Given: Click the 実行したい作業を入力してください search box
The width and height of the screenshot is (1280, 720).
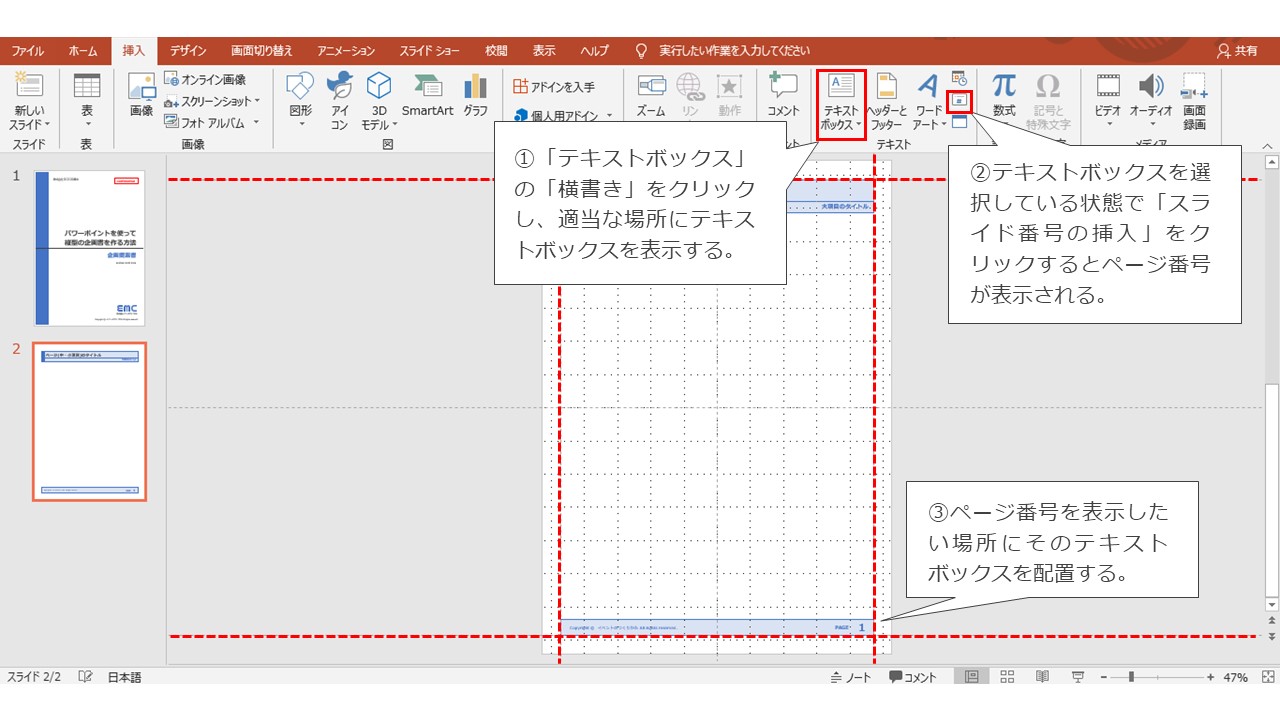Looking at the screenshot, I should pos(733,51).
